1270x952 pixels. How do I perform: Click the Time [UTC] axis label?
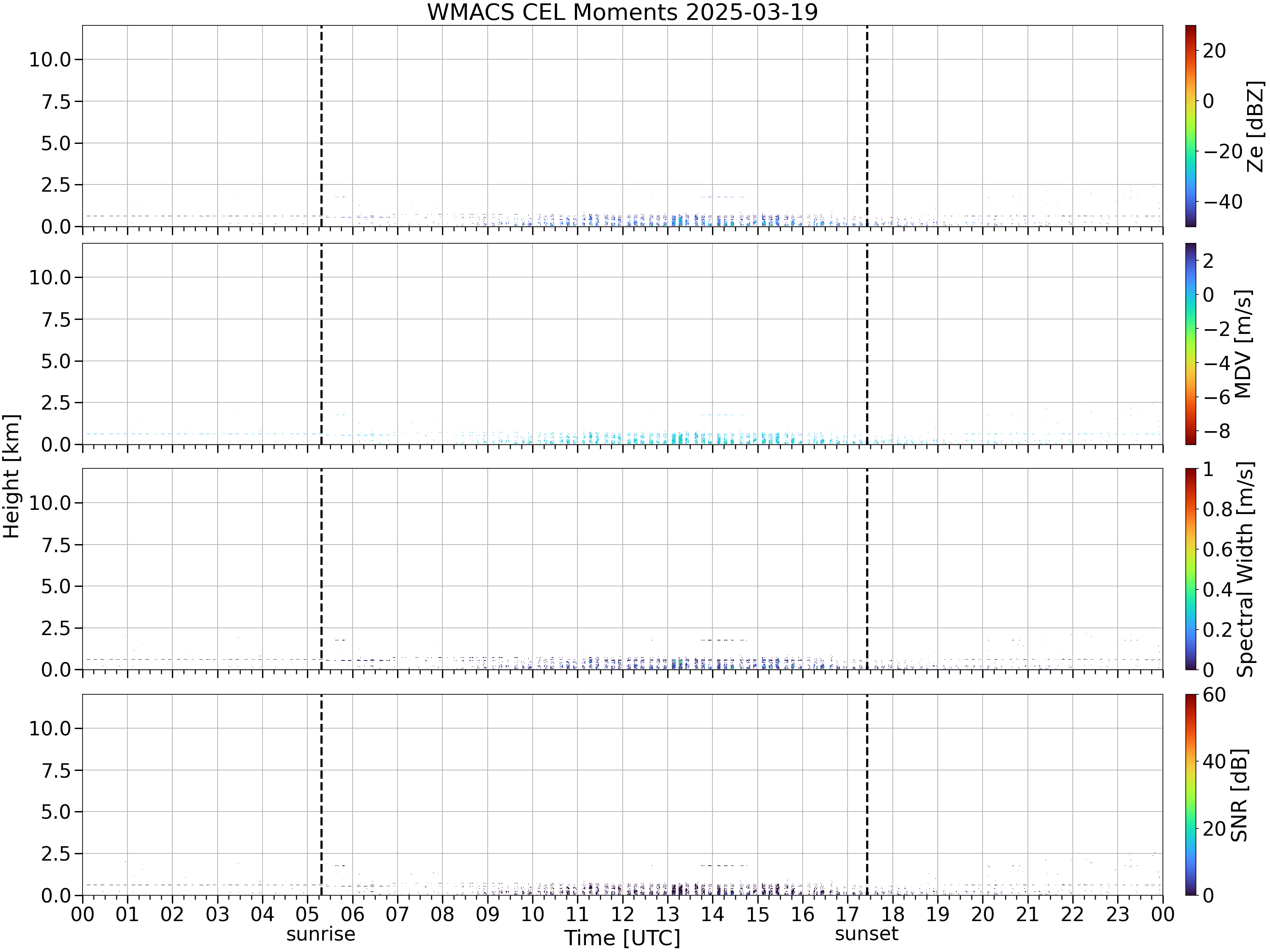pyautogui.click(x=622, y=938)
